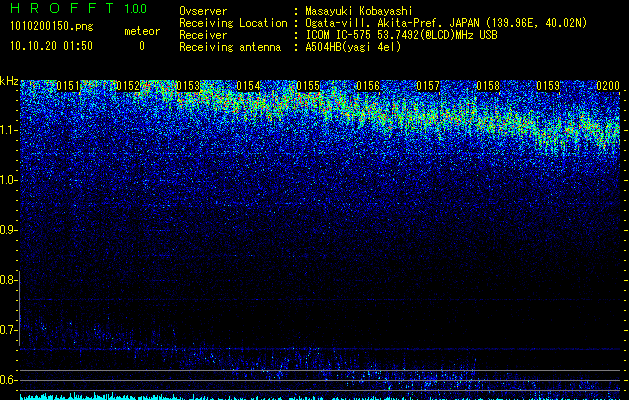
Task: Click version number 1.00
Action: [136, 9]
